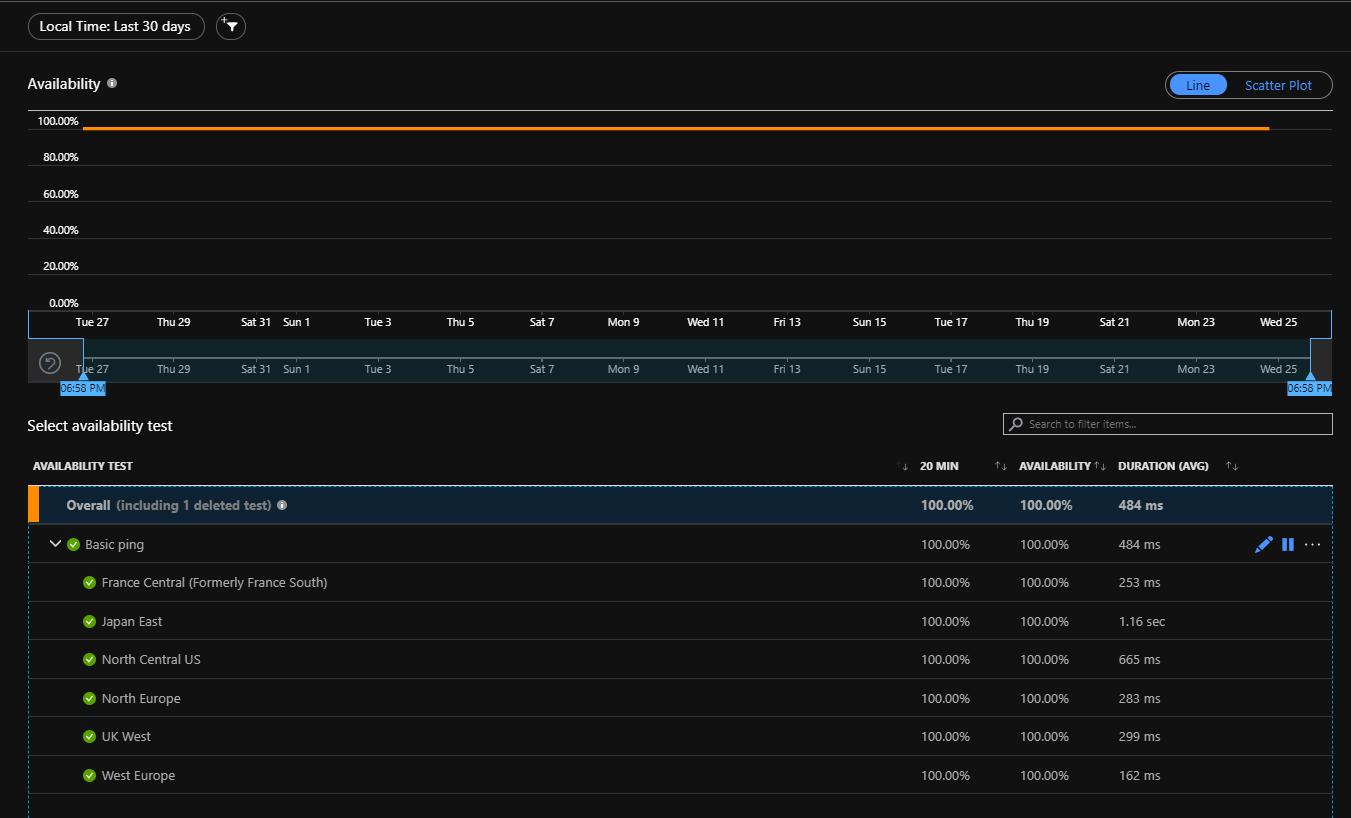
Task: Click sort arrows next to 20 MIN
Action: tap(1000, 466)
